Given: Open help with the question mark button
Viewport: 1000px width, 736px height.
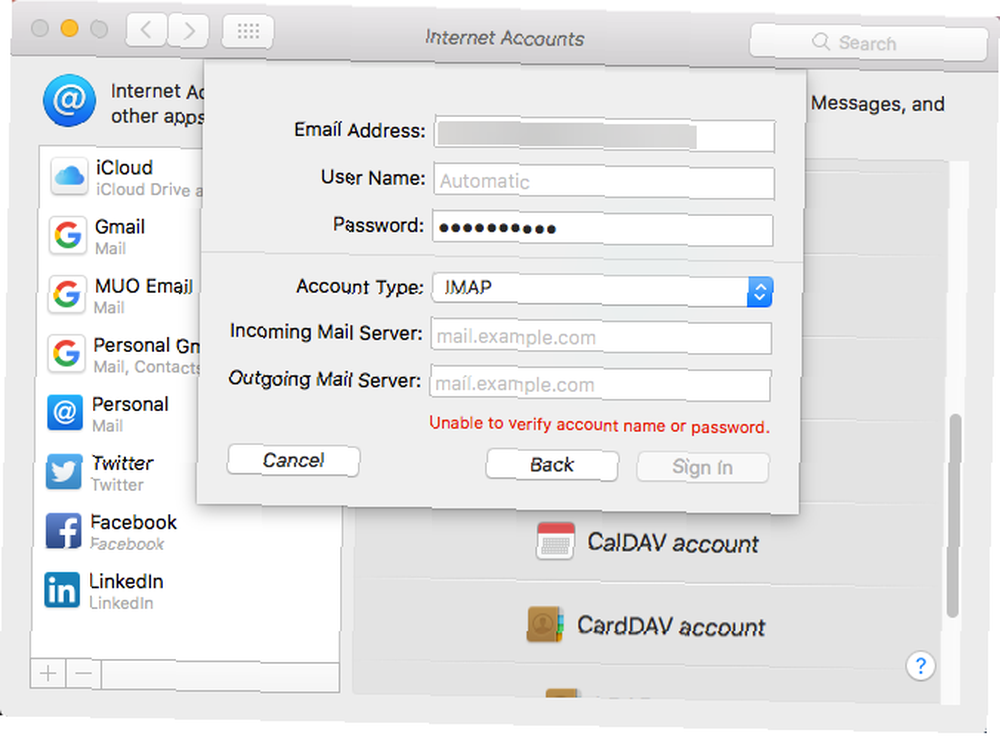Looking at the screenshot, I should coord(920,666).
